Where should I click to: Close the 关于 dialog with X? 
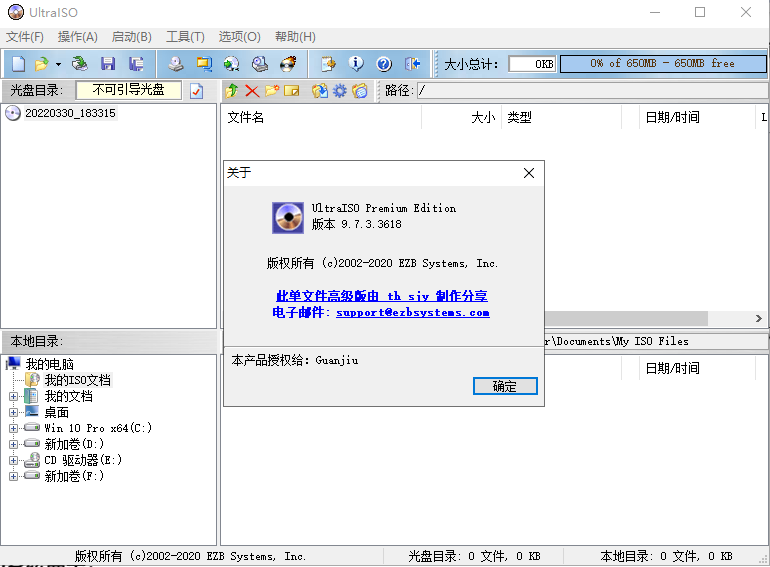(x=529, y=173)
